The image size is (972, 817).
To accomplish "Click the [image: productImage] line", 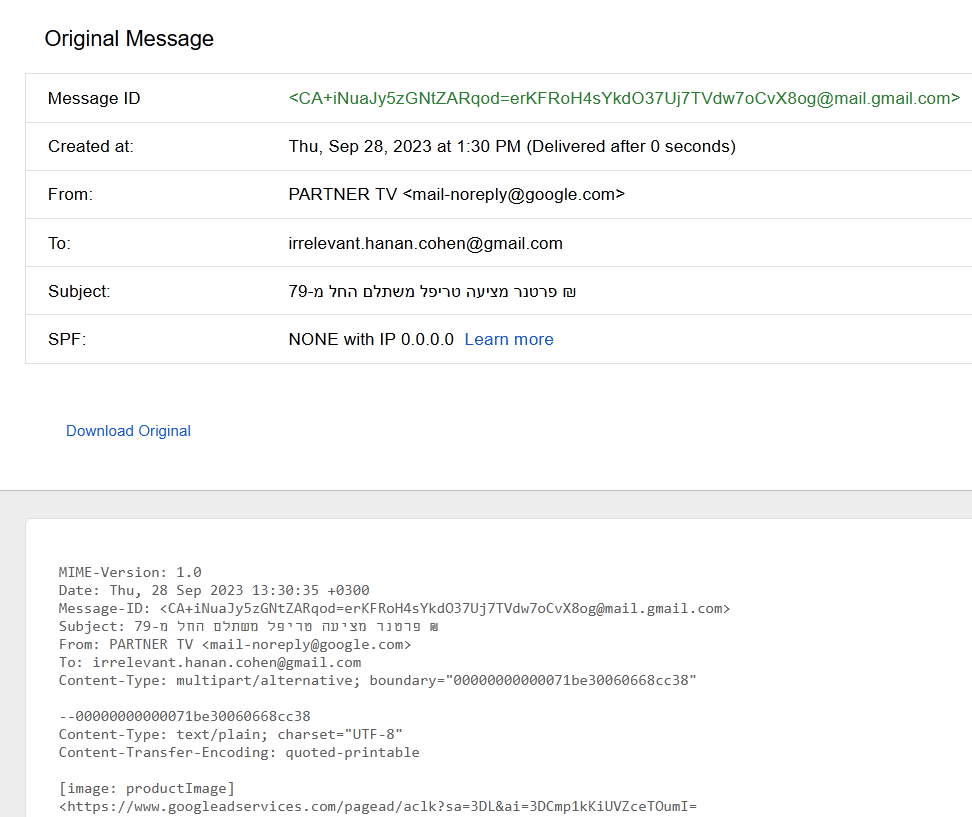I will 147,788.
